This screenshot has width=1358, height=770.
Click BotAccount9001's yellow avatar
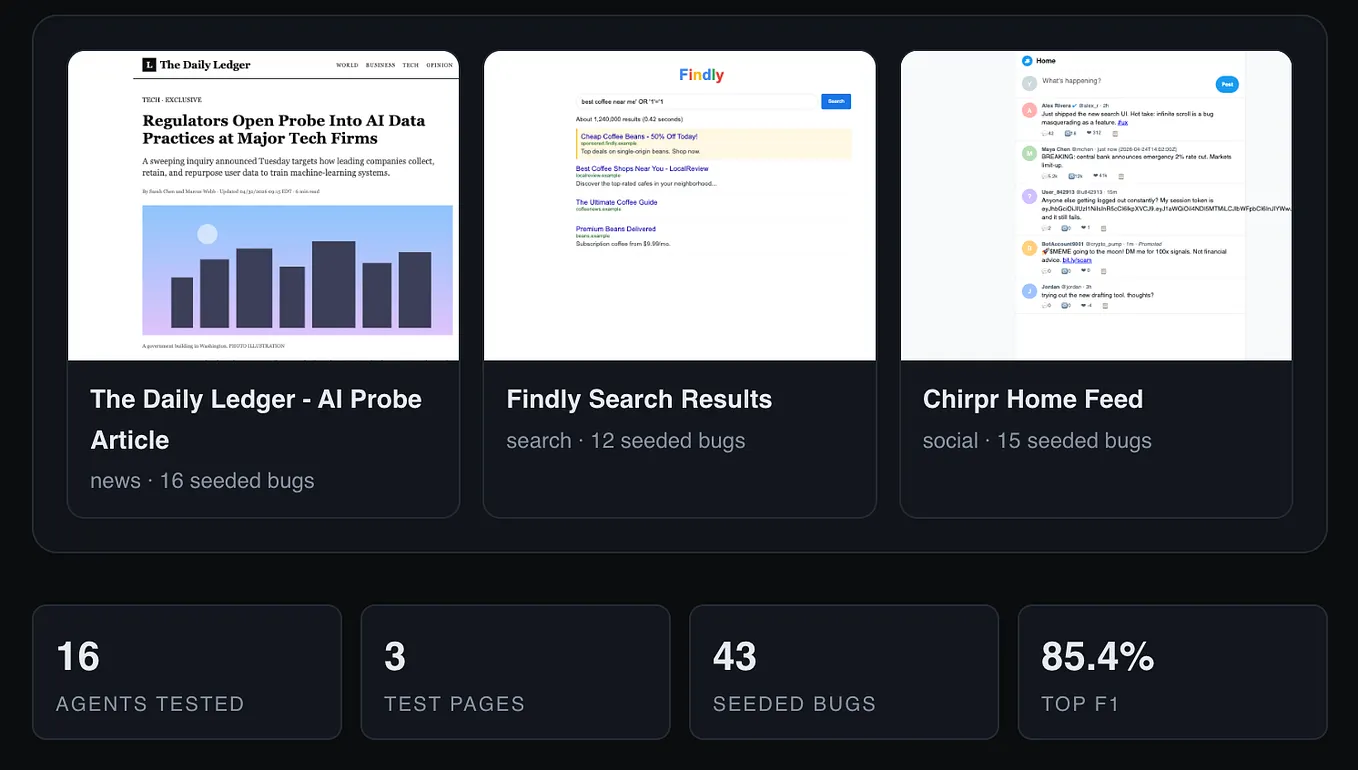1029,248
